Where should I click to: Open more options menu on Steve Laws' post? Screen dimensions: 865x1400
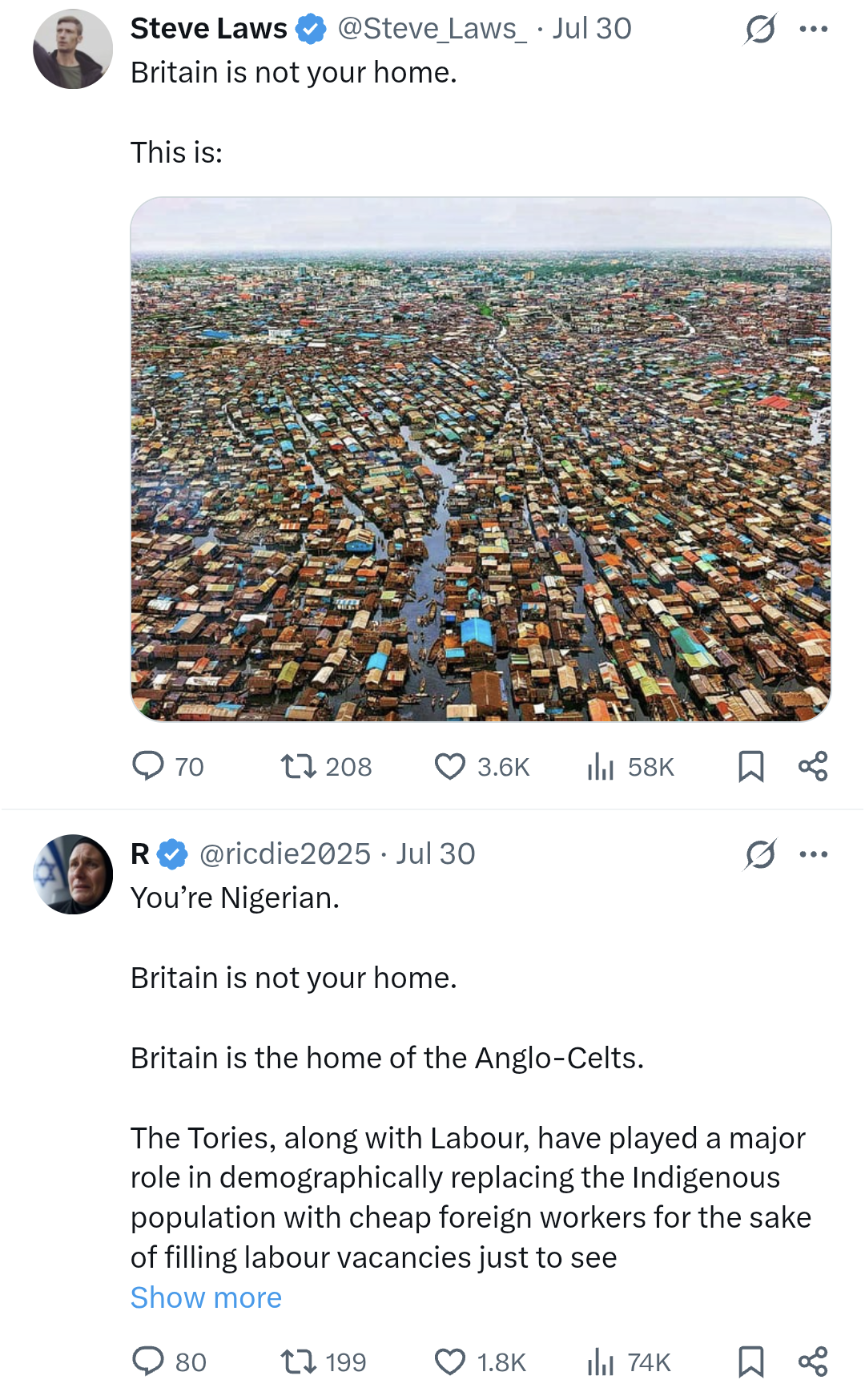click(814, 29)
